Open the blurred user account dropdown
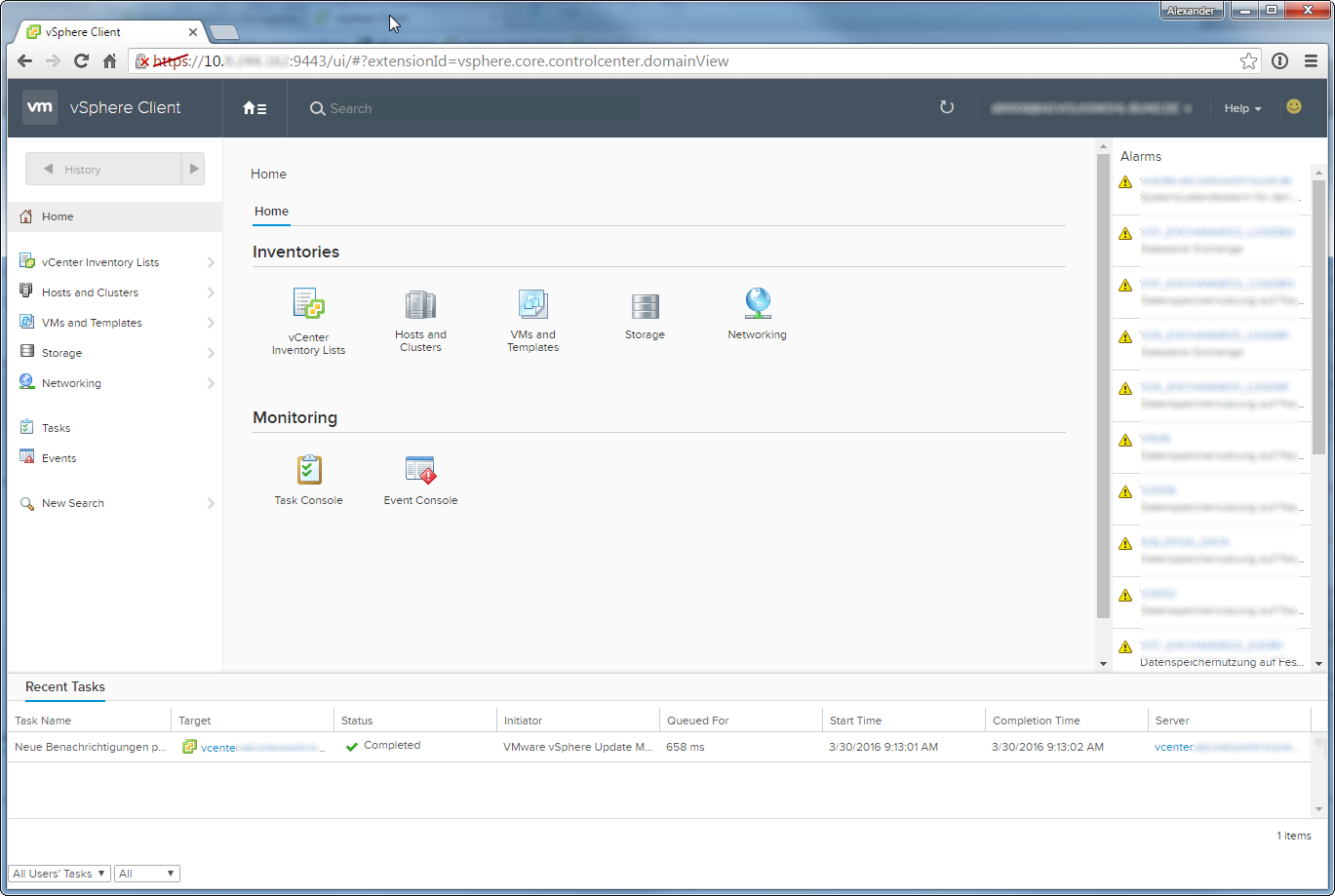The image size is (1335, 896). point(1091,108)
